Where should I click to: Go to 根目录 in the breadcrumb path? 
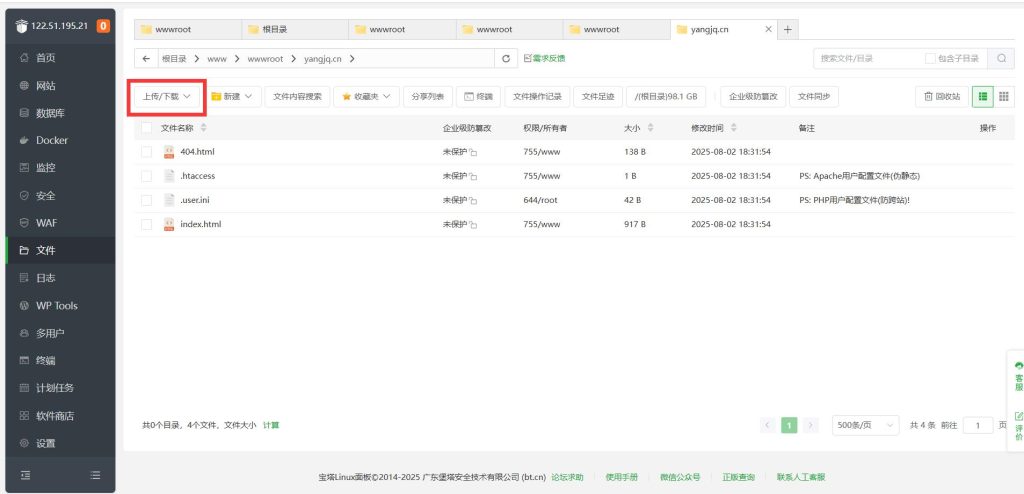[x=174, y=59]
